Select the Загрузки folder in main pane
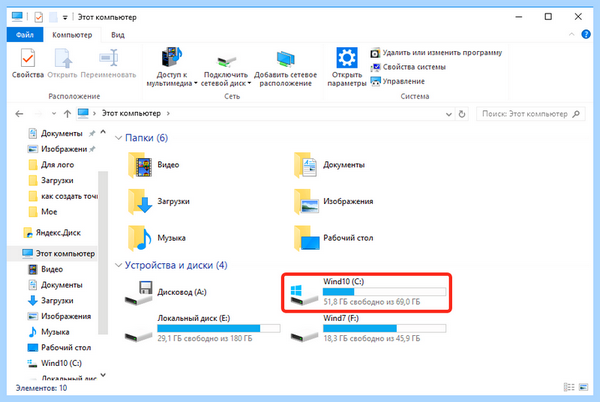The width and height of the screenshot is (600, 402). tap(159, 201)
